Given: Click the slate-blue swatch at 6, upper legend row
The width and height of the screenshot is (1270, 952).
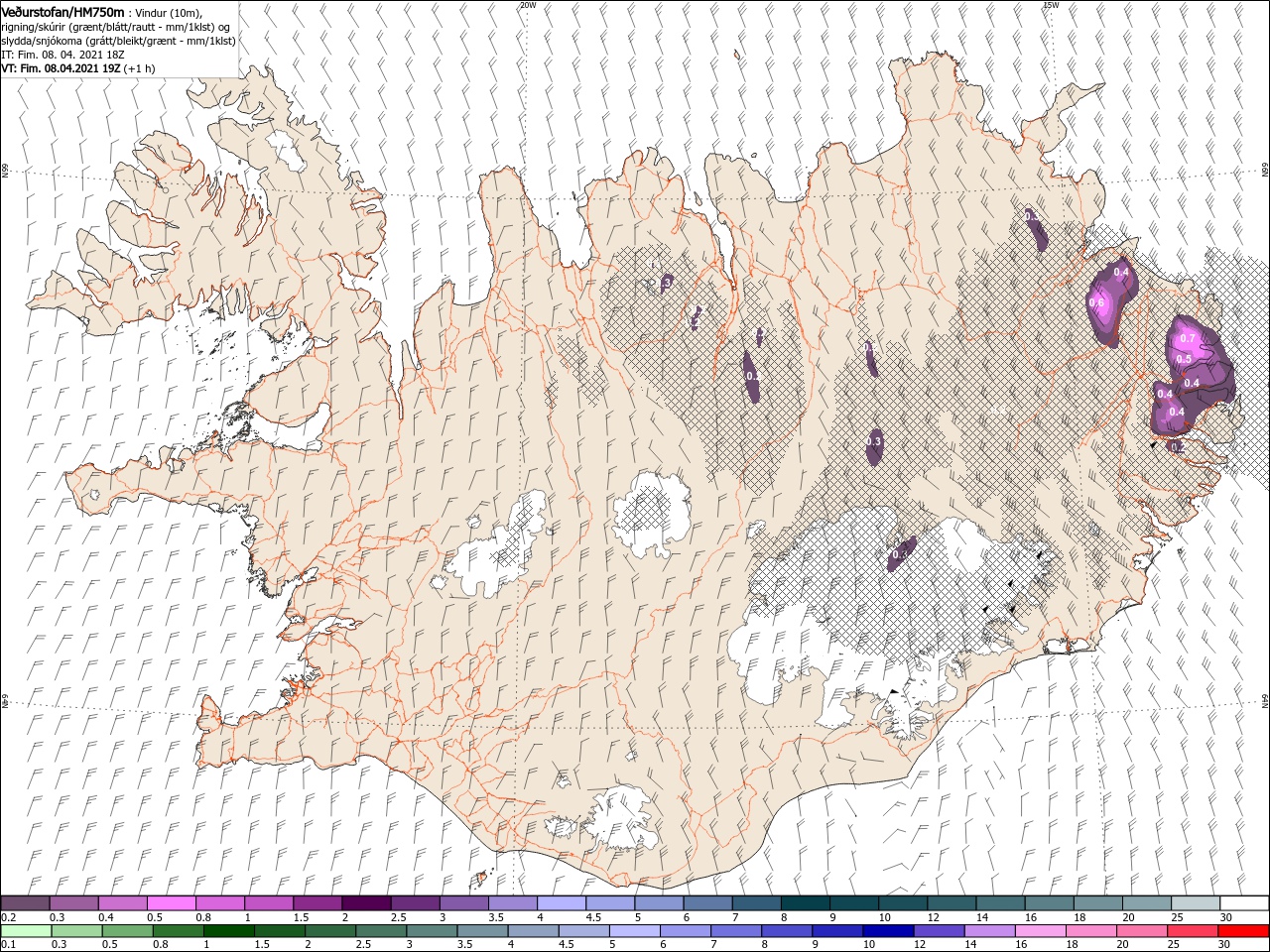Looking at the screenshot, I should 707,903.
